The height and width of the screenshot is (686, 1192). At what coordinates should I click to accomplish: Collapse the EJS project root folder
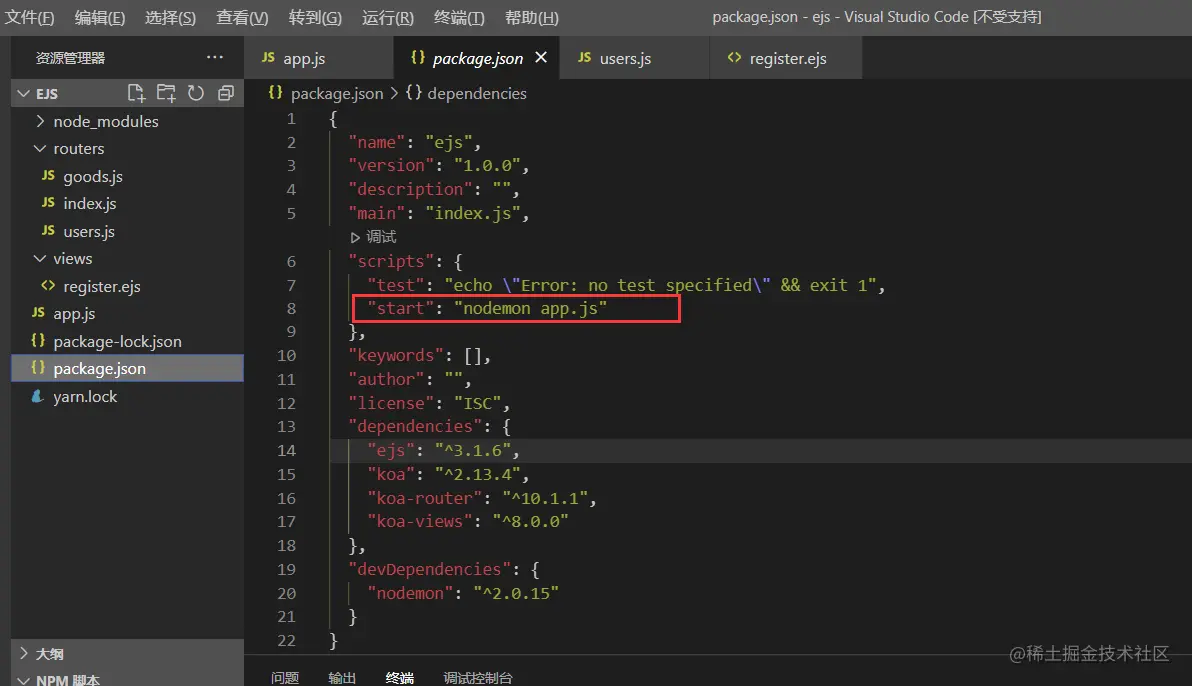(24, 94)
